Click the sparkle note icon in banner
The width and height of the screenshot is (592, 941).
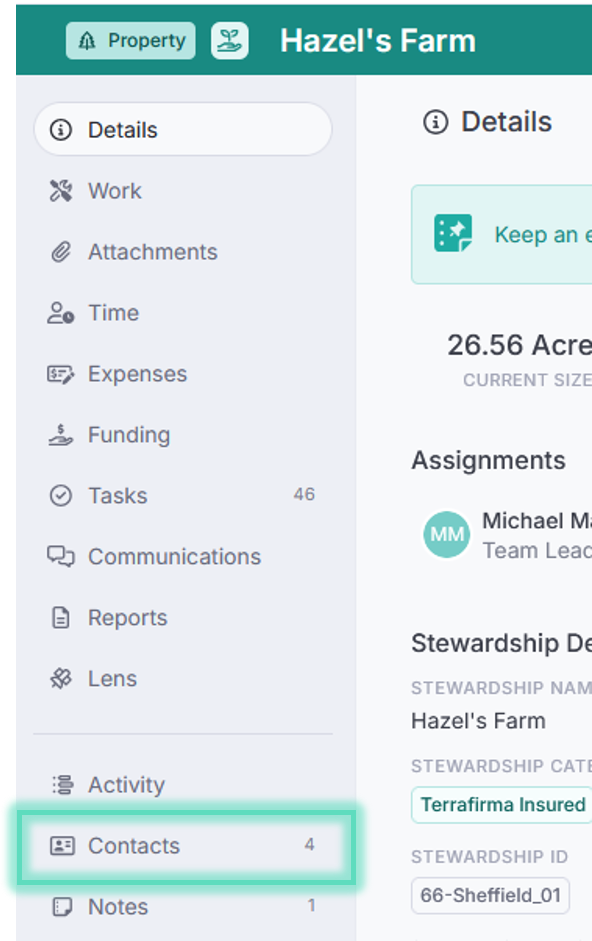pyautogui.click(x=453, y=233)
